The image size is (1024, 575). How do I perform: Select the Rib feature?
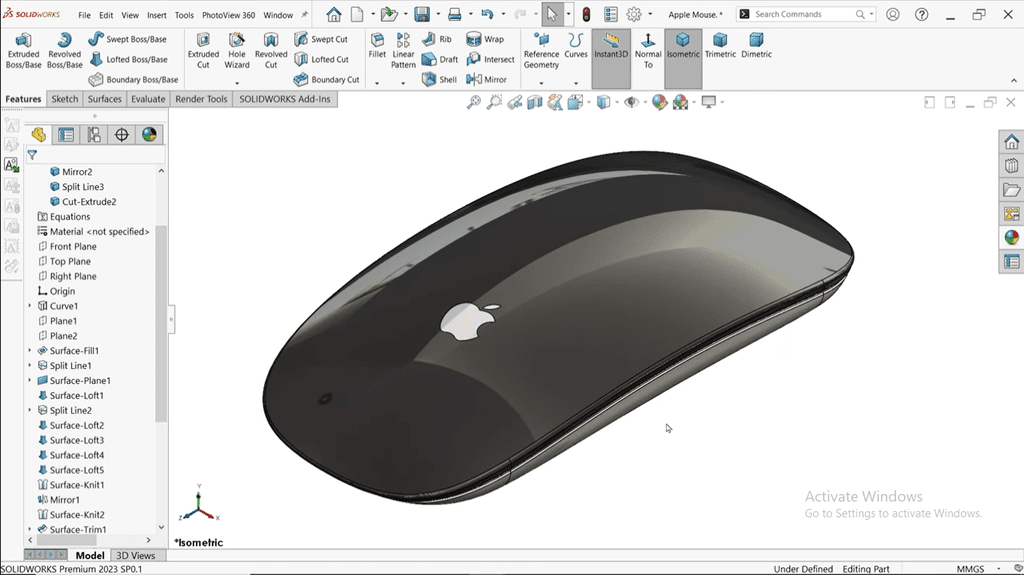(x=437, y=39)
